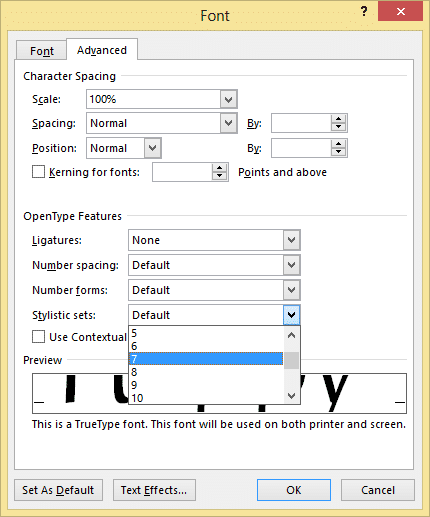Choose stylistic set 9 in list
This screenshot has height=517, width=430.
click(206, 385)
